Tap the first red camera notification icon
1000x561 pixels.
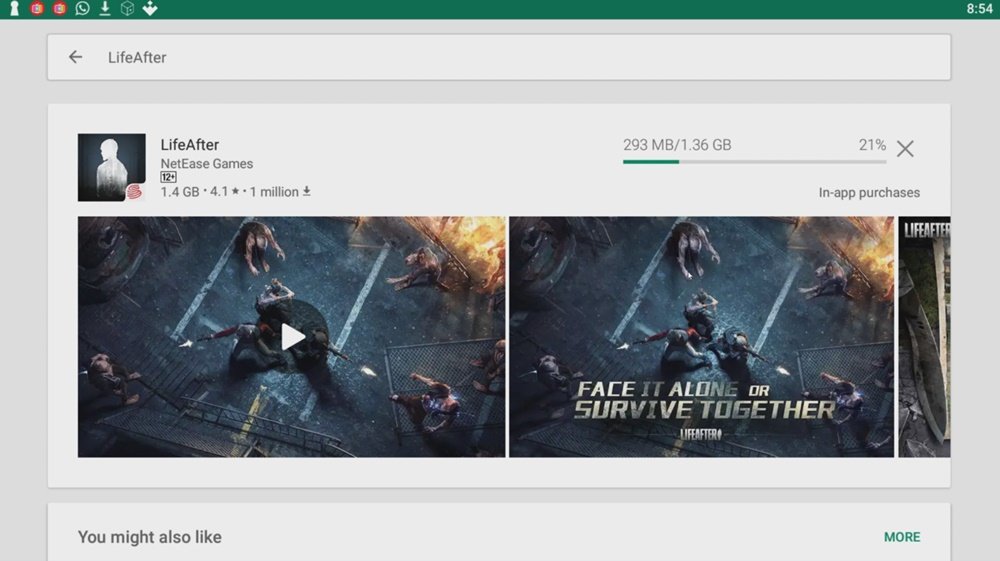point(37,8)
